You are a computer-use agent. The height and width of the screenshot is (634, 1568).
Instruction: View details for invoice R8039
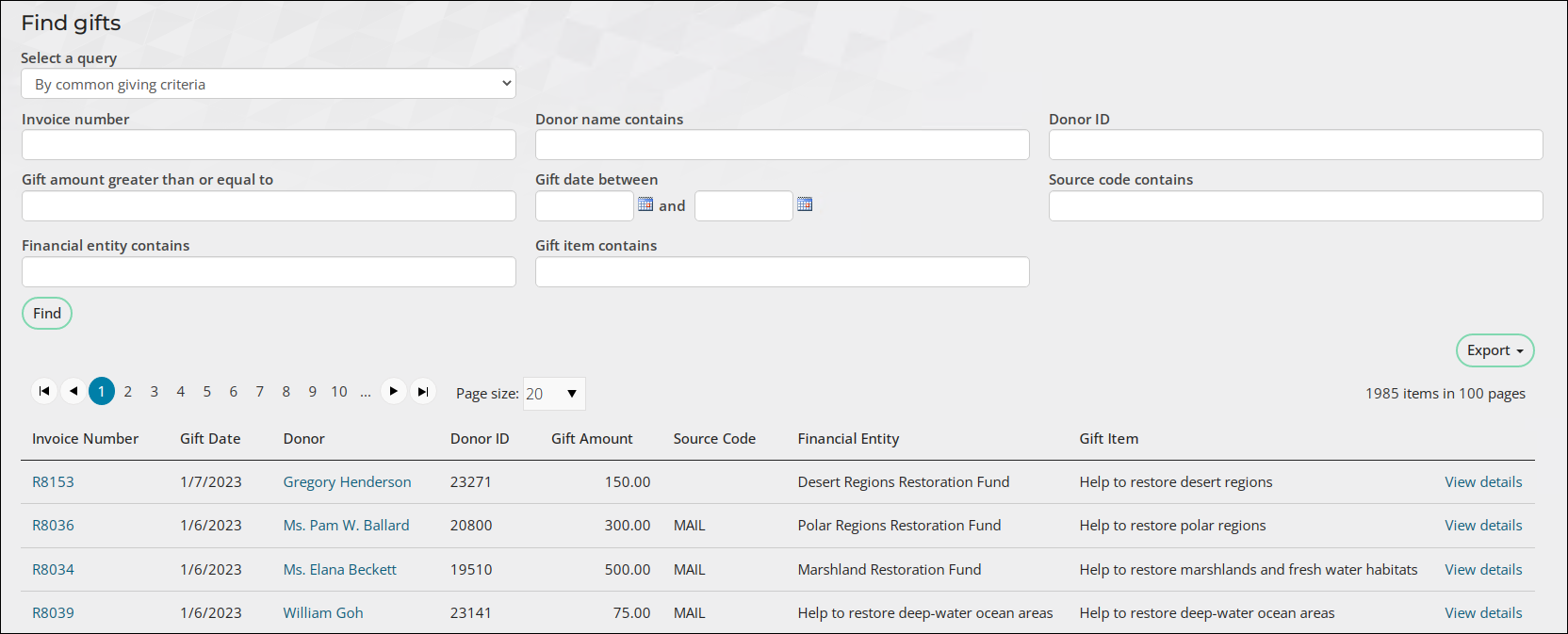[1483, 613]
